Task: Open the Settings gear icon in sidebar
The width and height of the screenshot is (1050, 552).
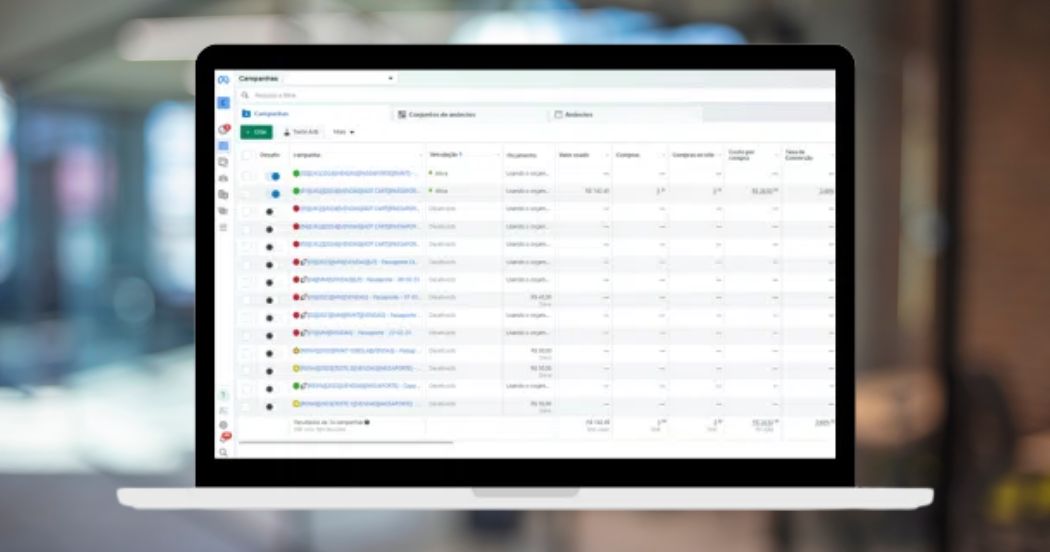Action: 224,425
